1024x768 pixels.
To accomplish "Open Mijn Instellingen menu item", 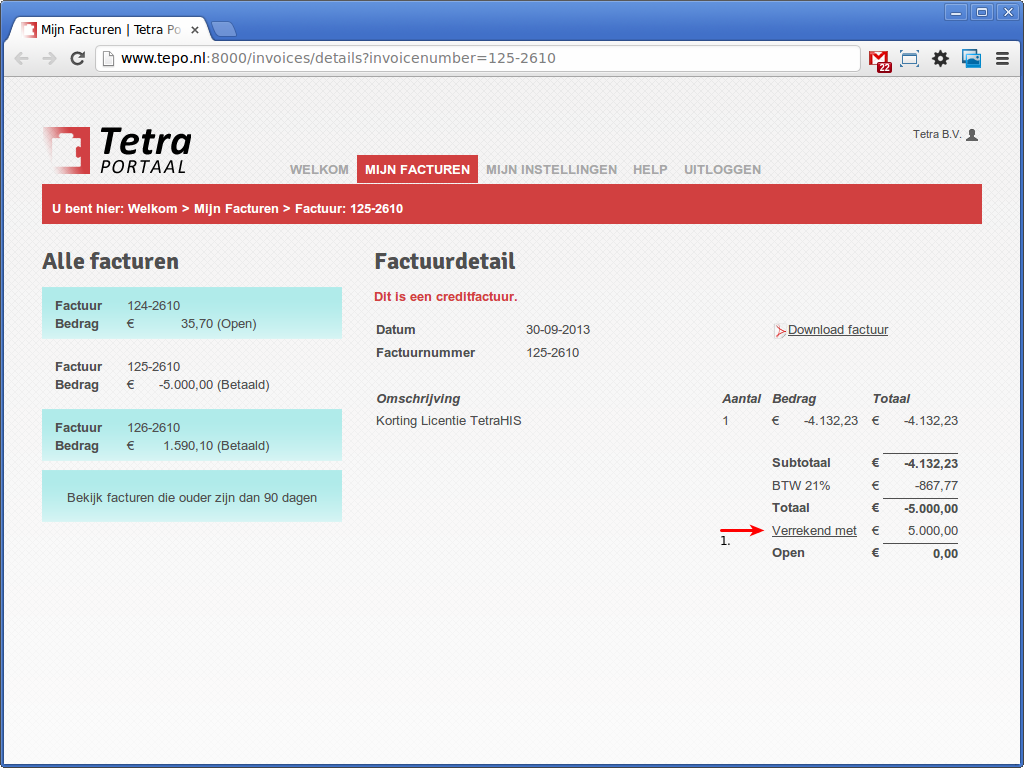I will (x=551, y=170).
